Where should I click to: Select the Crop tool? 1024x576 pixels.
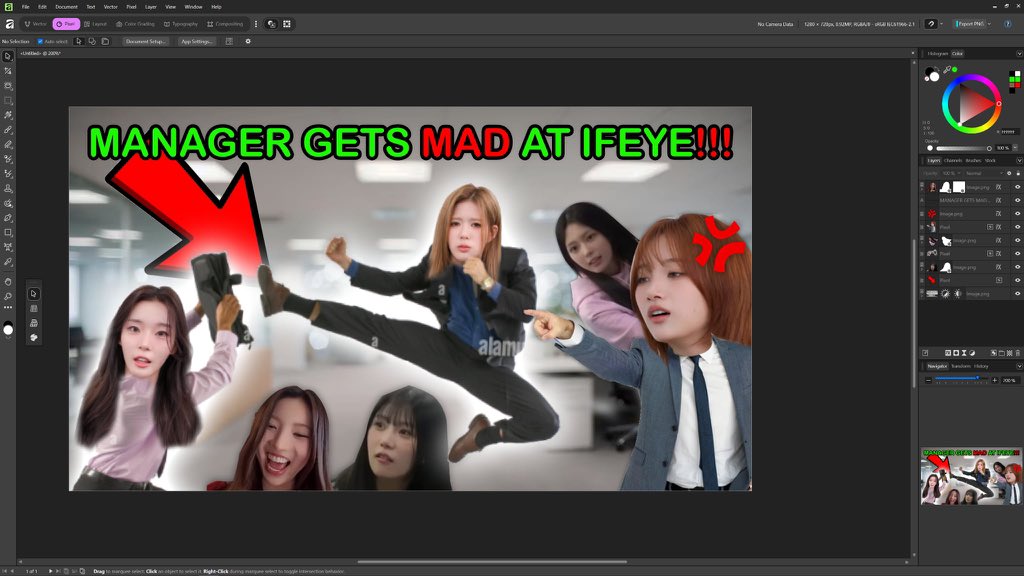click(8, 71)
